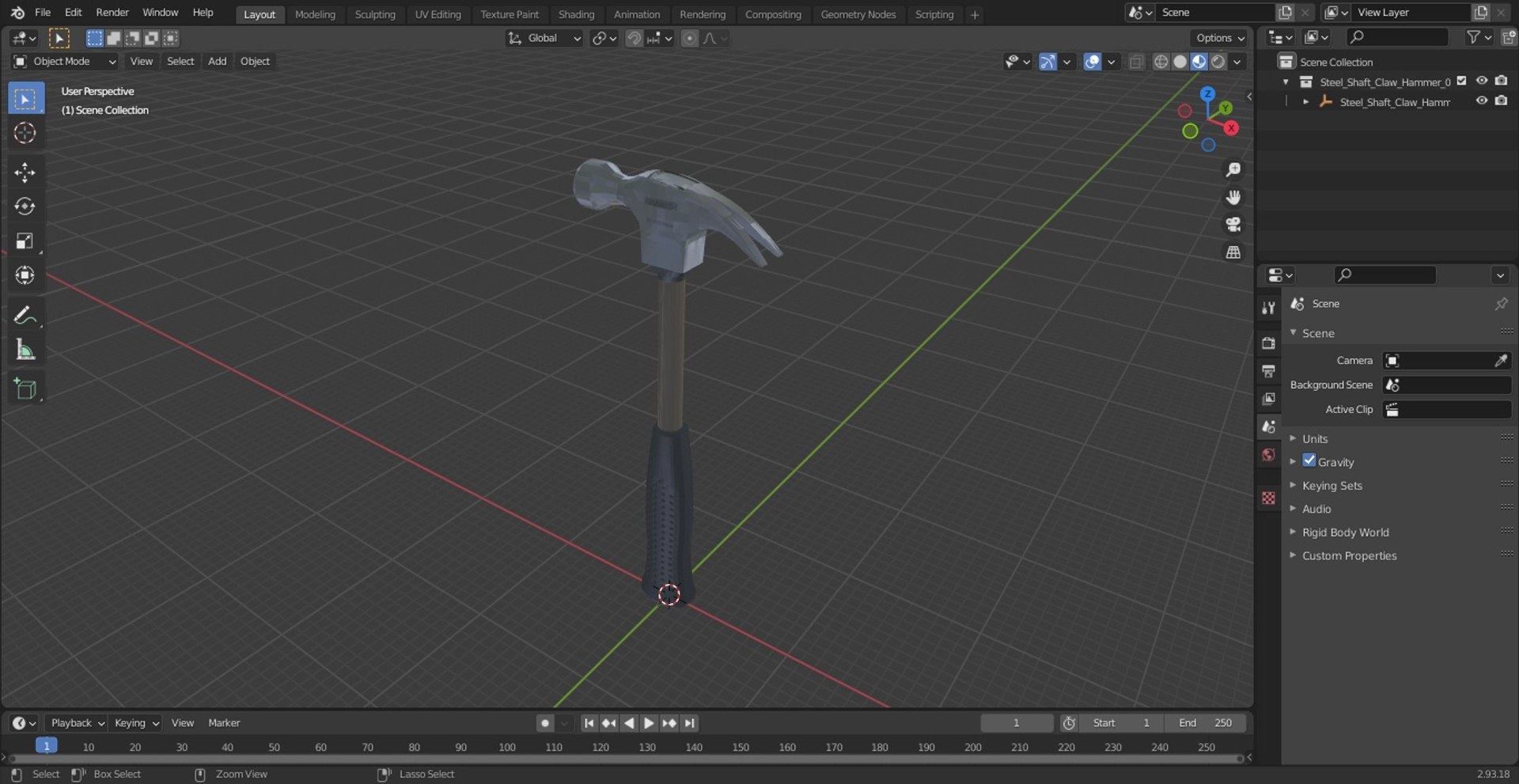1519x784 pixels.
Task: Expand the Units panel
Action: (x=1316, y=439)
